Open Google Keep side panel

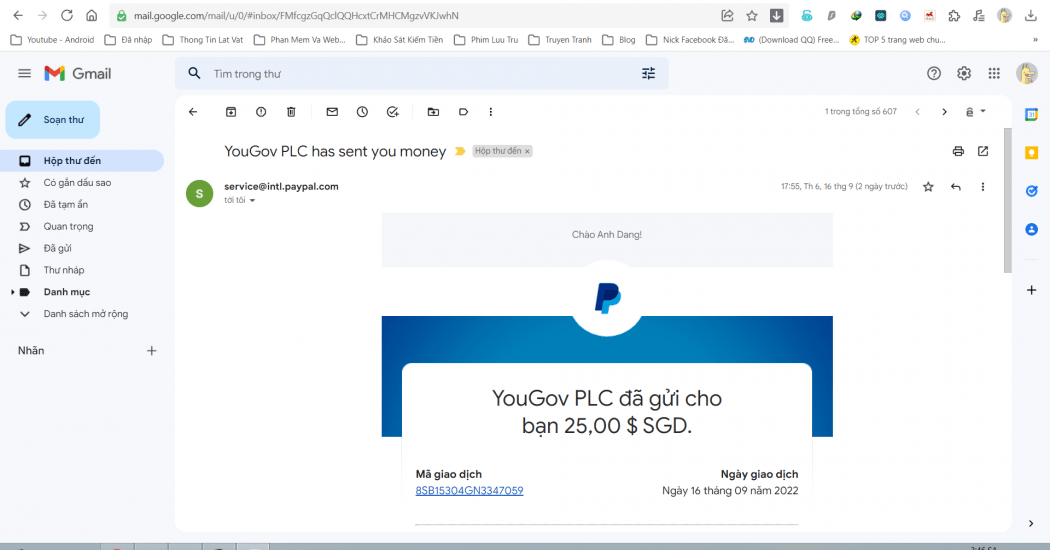tap(1031, 153)
